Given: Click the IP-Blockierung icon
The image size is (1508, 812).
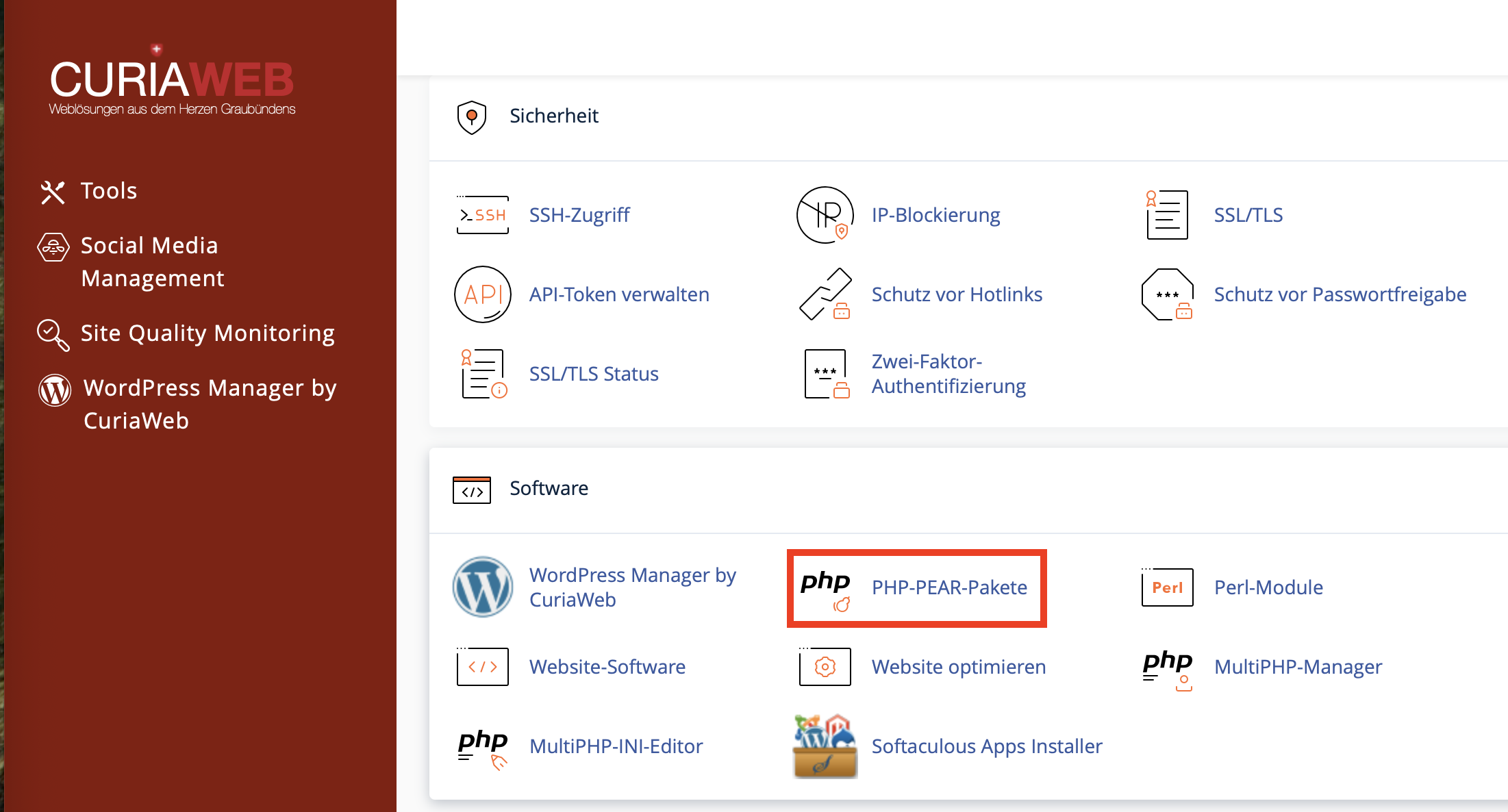Looking at the screenshot, I should [x=825, y=215].
